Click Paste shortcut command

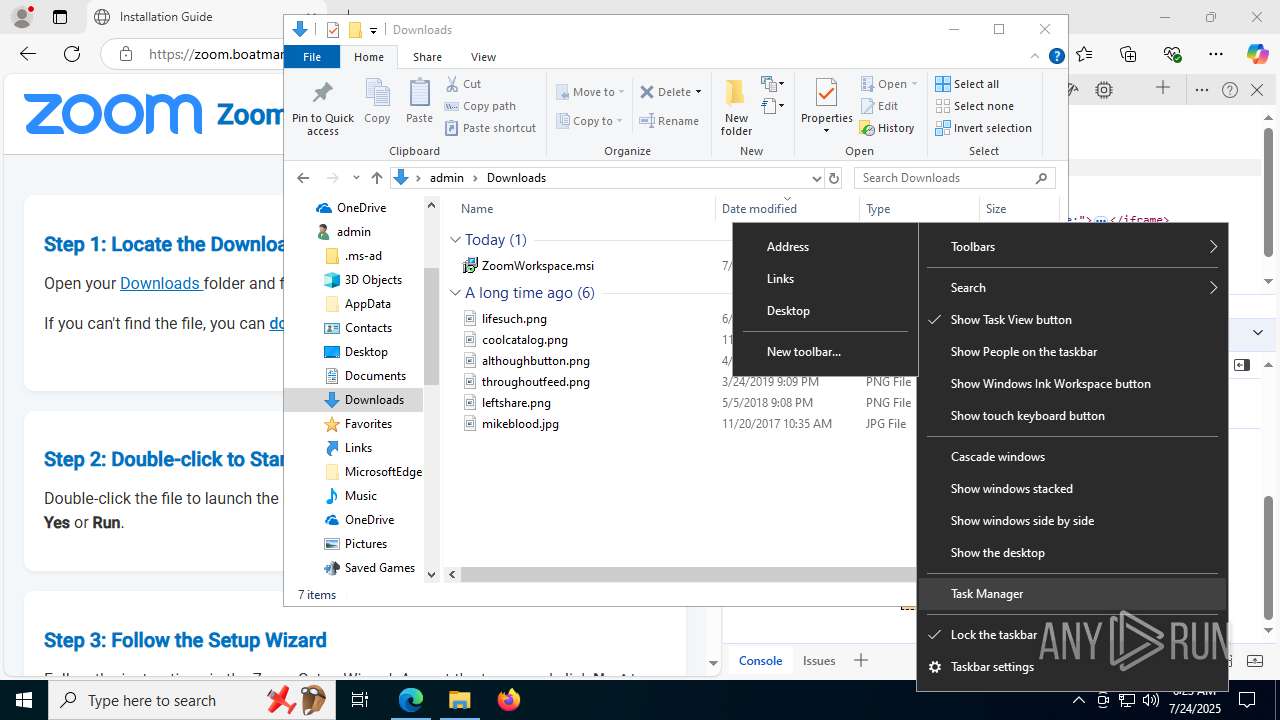pos(490,128)
